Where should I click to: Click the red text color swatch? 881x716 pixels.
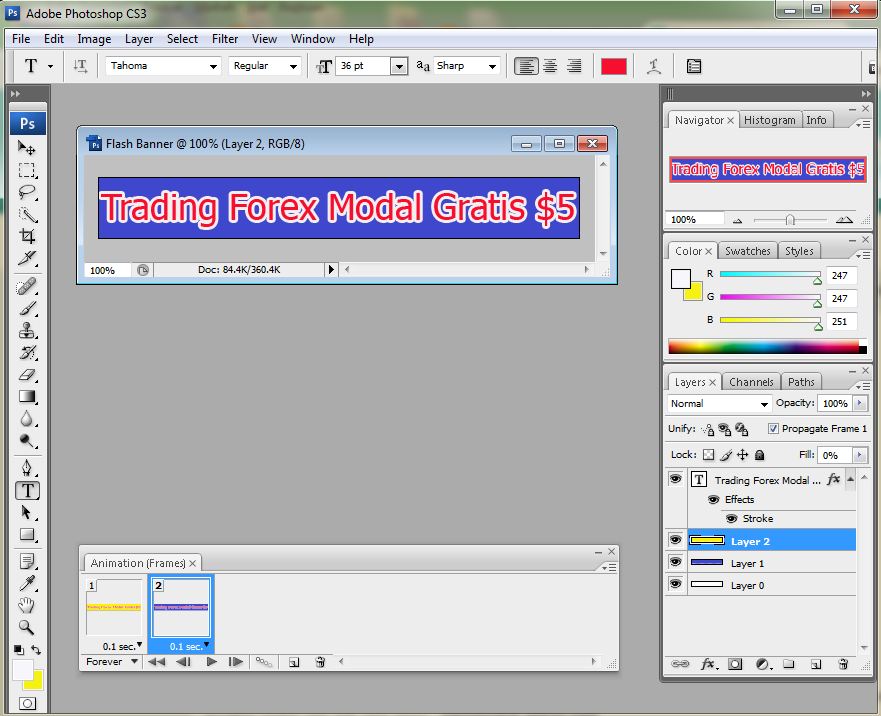614,66
